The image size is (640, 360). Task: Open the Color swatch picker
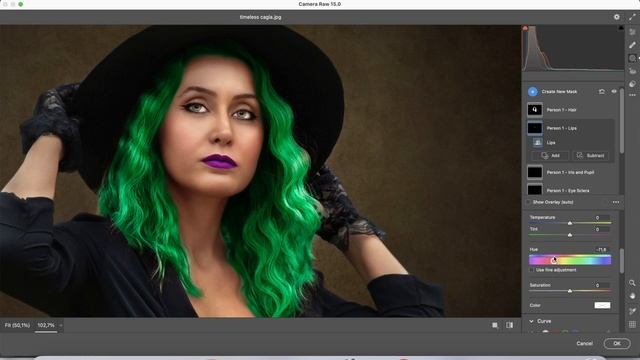(x=602, y=305)
